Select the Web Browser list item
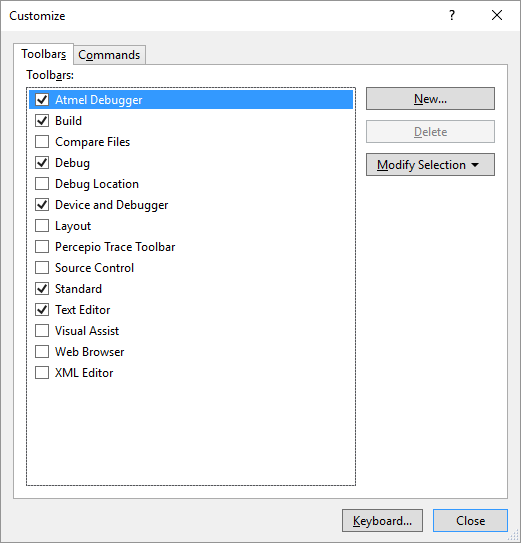Viewport: 521px width, 543px height. click(191, 352)
